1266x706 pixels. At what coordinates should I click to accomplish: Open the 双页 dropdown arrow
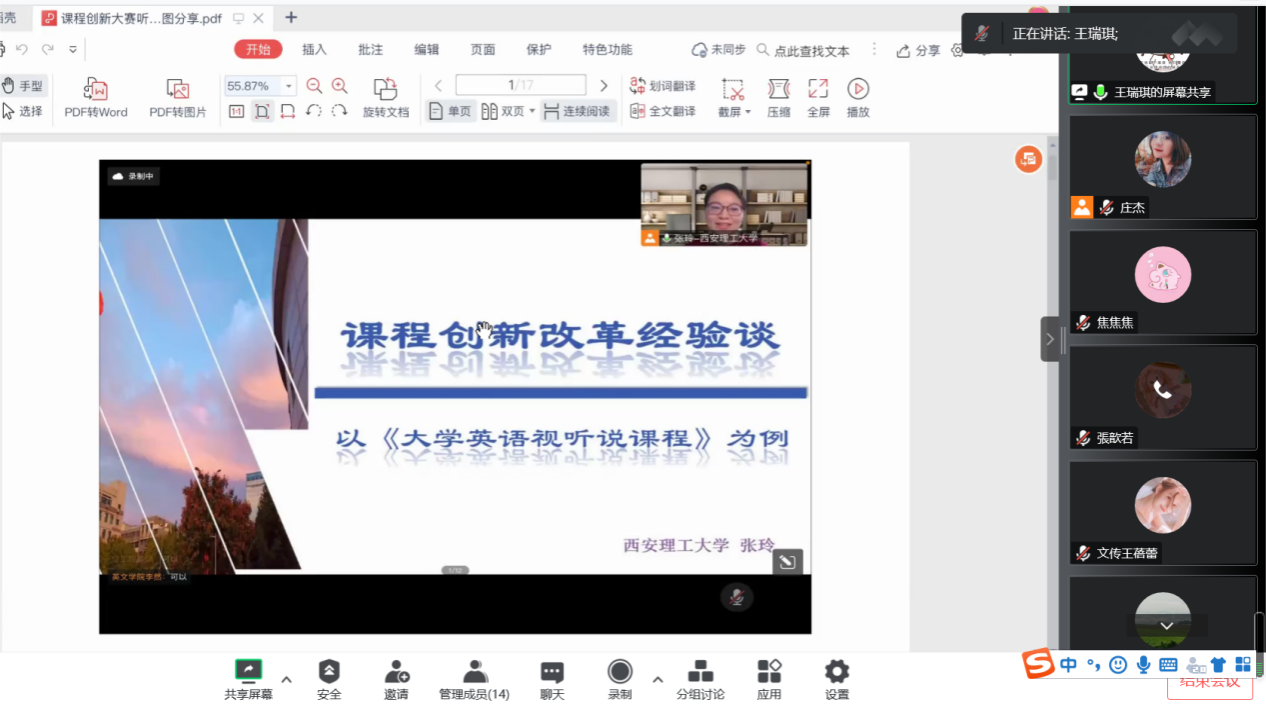[x=532, y=111]
